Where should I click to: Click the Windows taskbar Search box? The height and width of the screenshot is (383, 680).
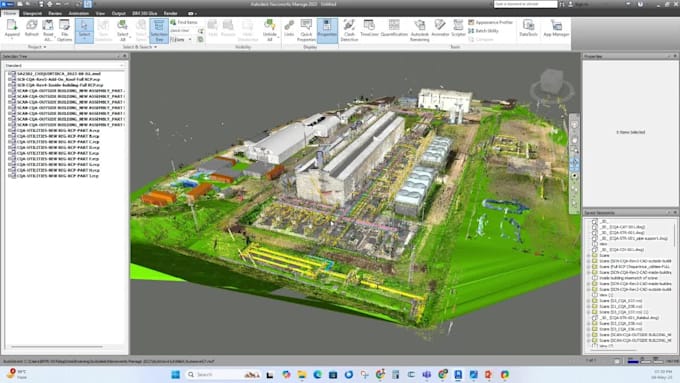[x=223, y=374]
